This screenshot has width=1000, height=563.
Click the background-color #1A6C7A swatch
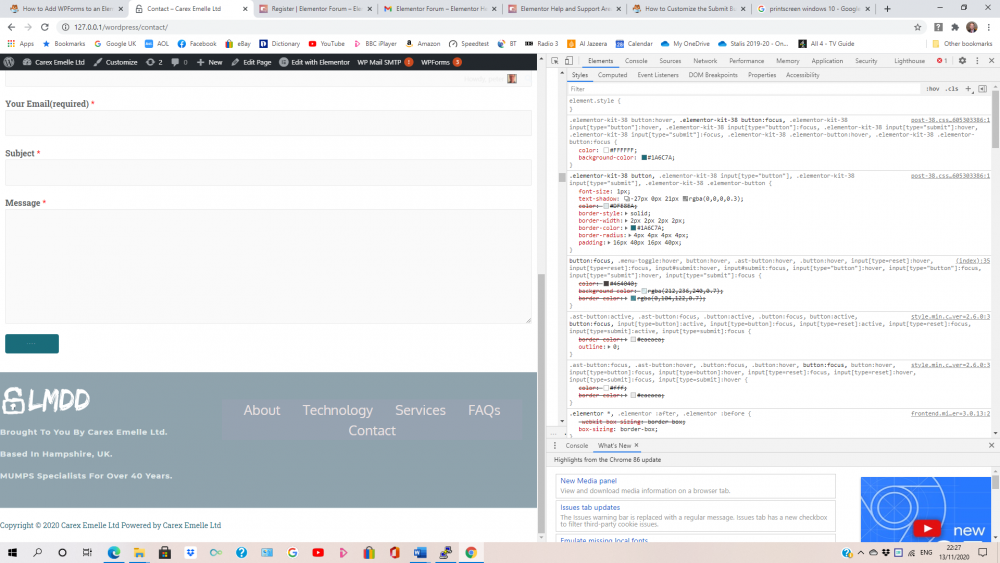click(x=644, y=157)
